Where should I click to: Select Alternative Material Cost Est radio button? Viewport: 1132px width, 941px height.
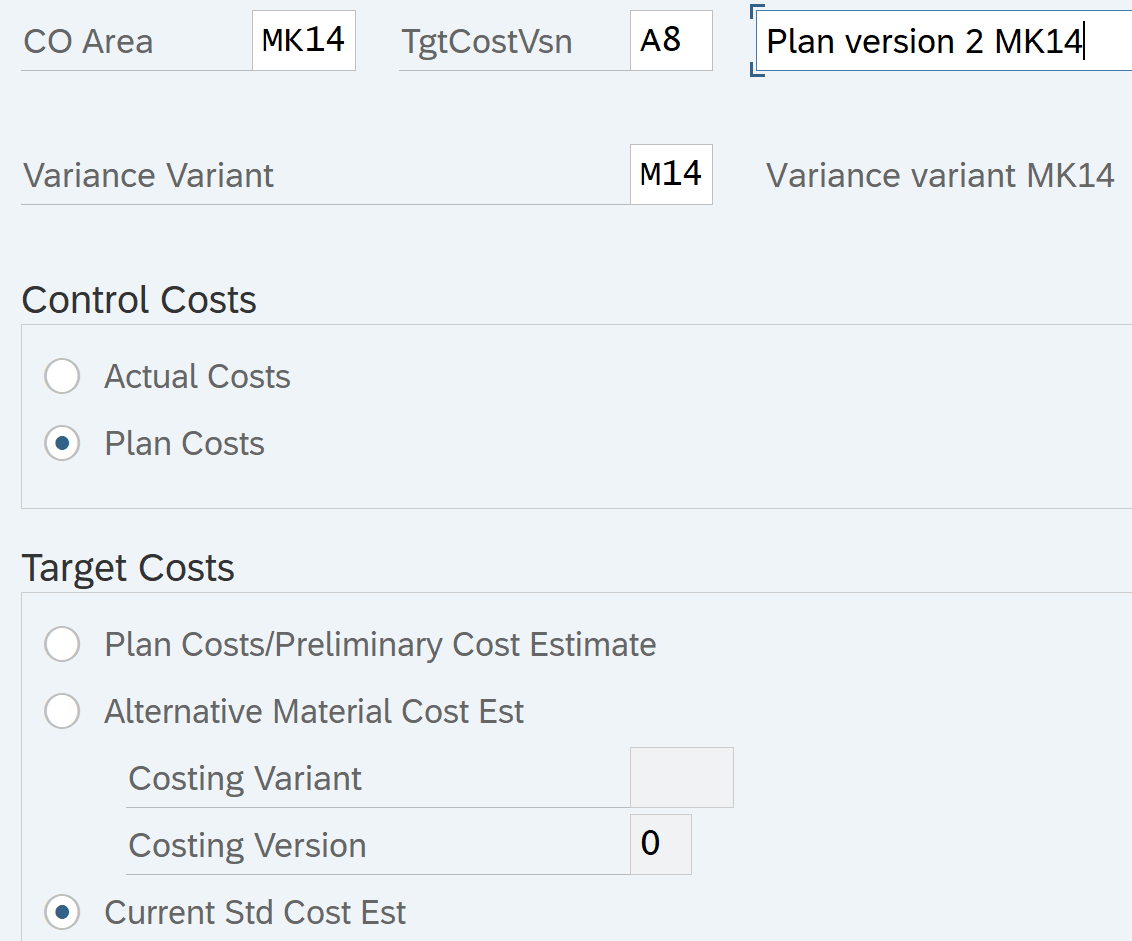pyautogui.click(x=62, y=712)
